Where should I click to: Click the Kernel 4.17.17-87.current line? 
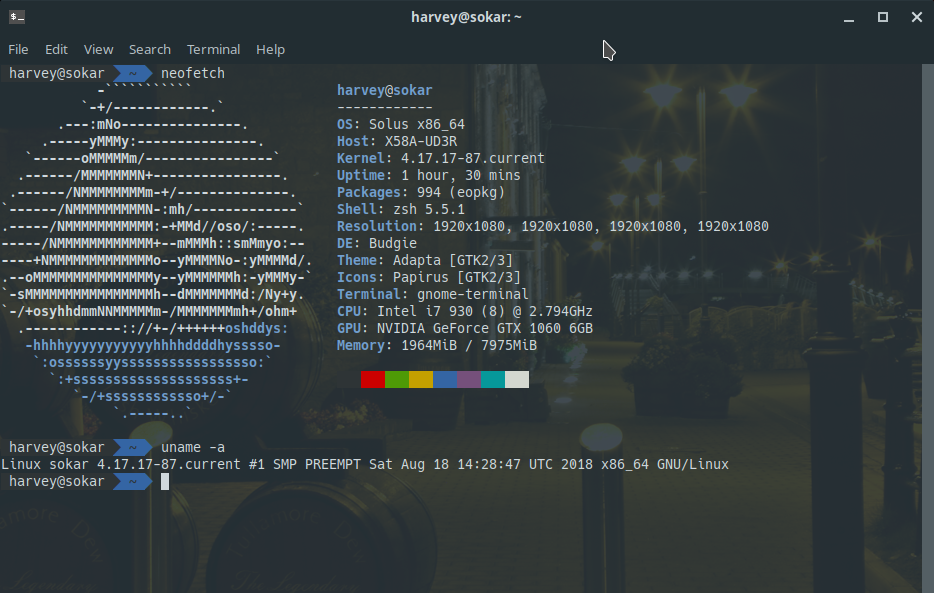[x=441, y=158]
